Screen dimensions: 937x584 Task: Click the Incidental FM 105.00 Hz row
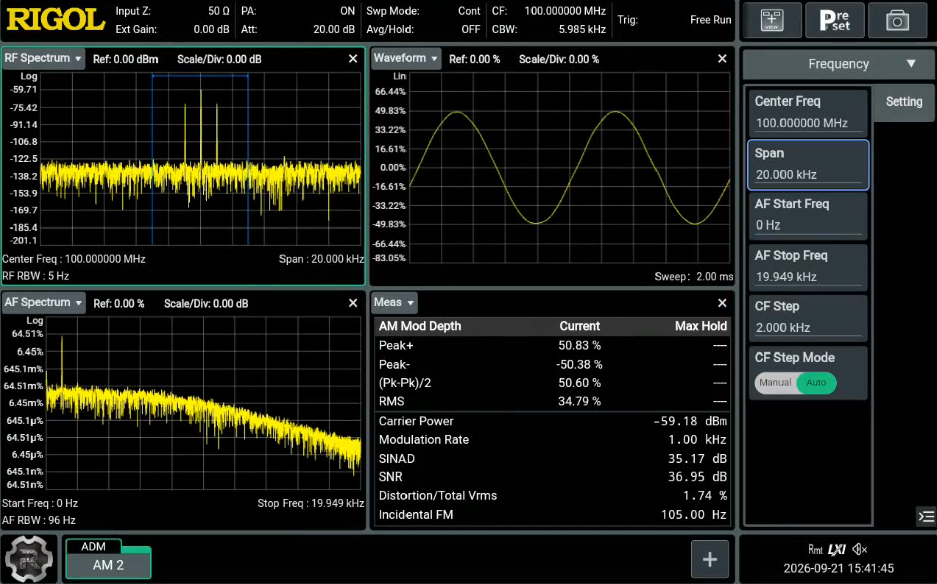tap(552, 515)
